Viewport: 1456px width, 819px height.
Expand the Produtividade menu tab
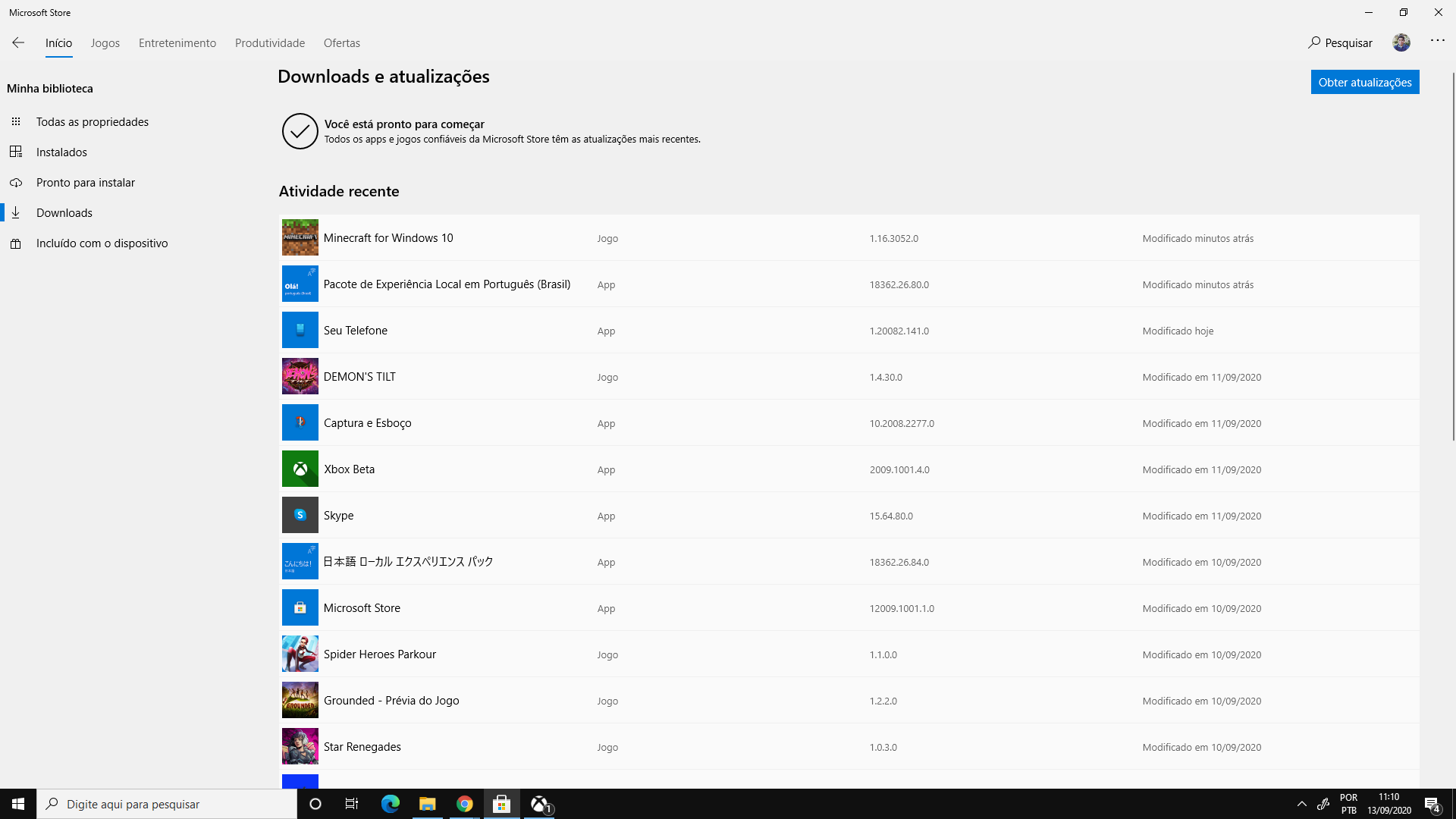point(270,43)
